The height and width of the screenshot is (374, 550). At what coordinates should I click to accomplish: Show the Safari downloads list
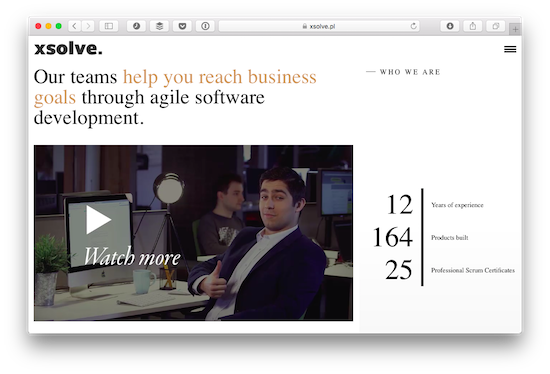(450, 26)
